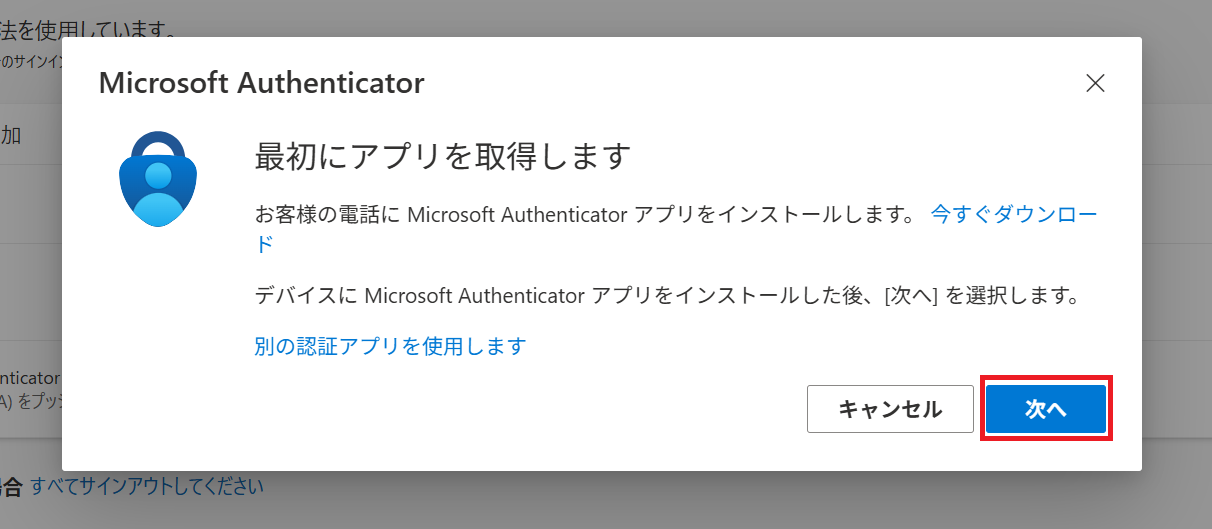Click the 最初にアプリを取得します heading
The image size is (1212, 529).
[443, 157]
